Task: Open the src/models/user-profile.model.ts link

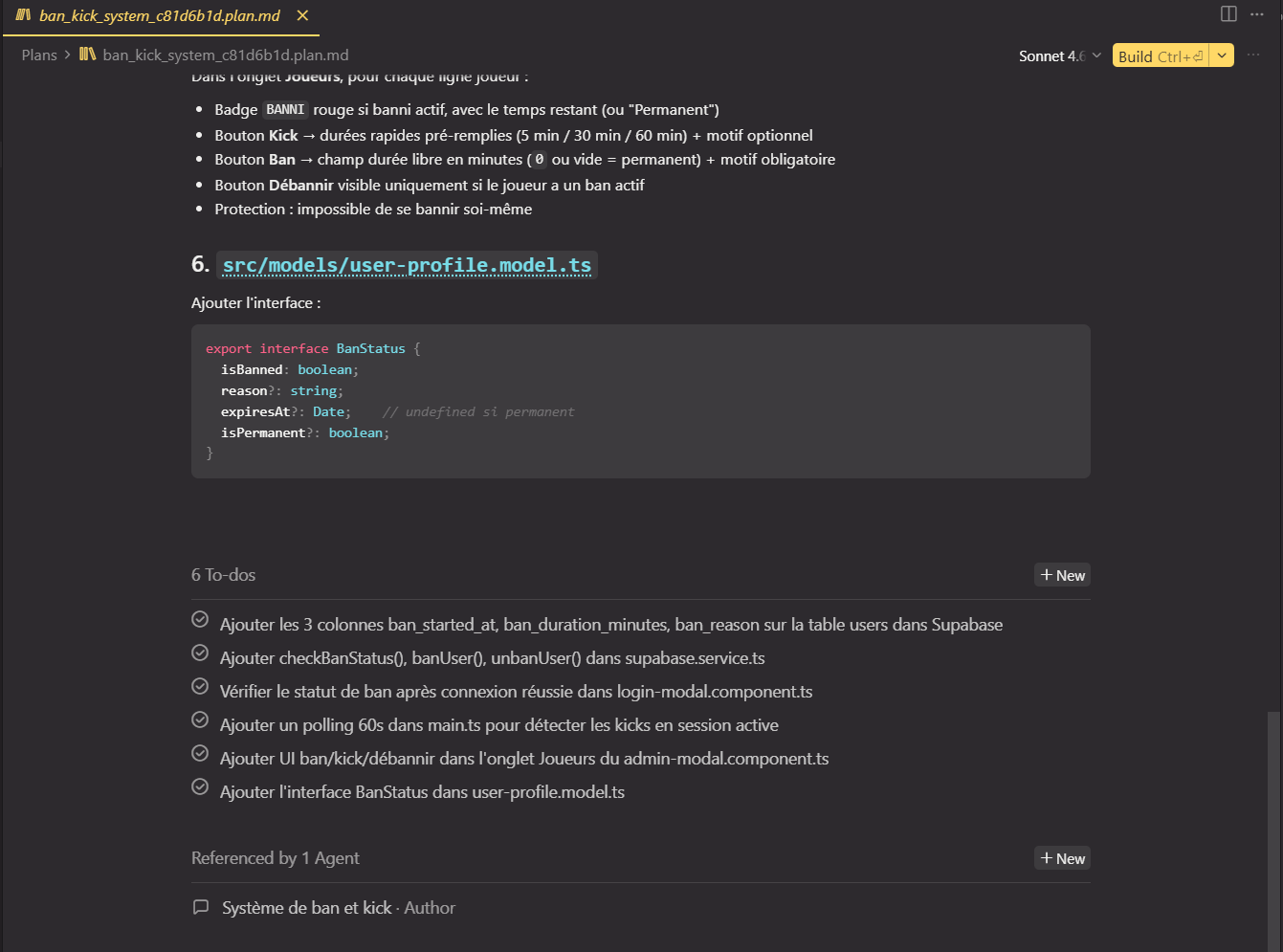Action: point(407,265)
